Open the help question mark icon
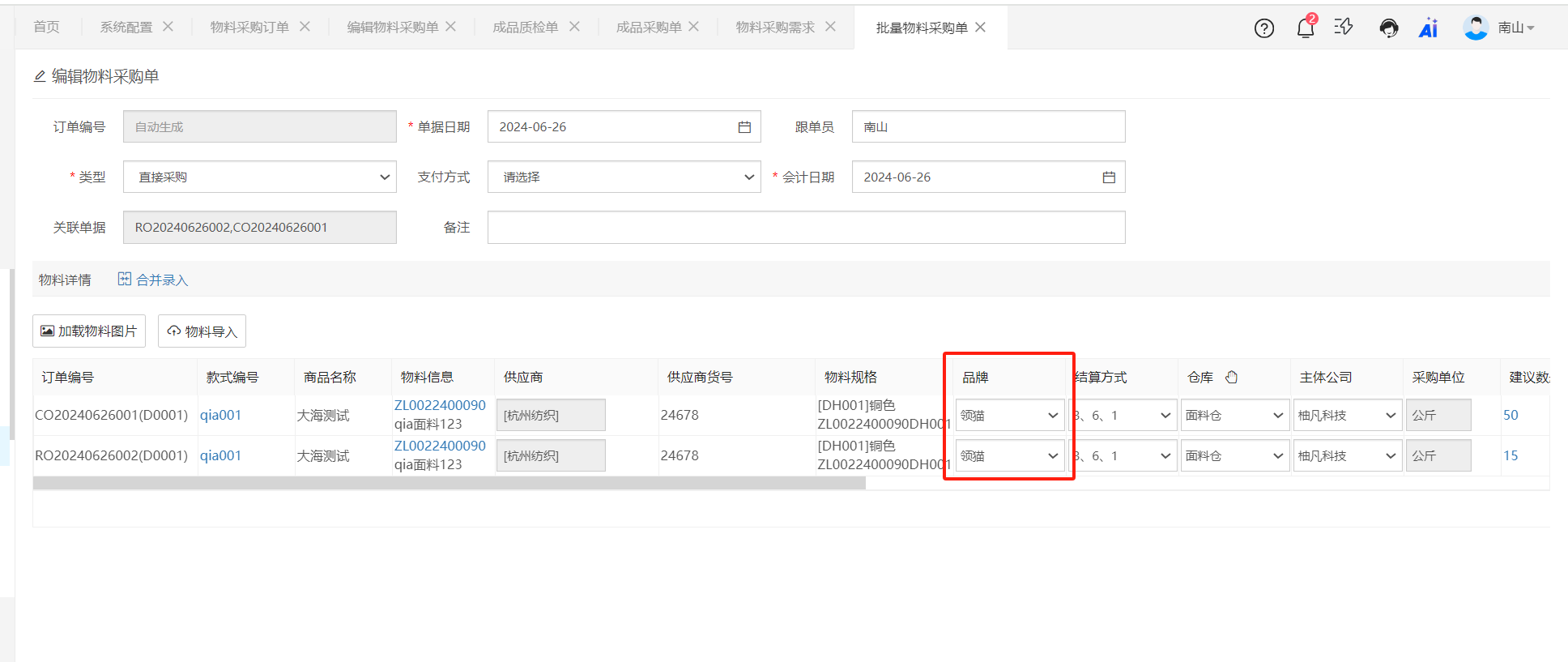This screenshot has height=662, width=1568. tap(1263, 28)
